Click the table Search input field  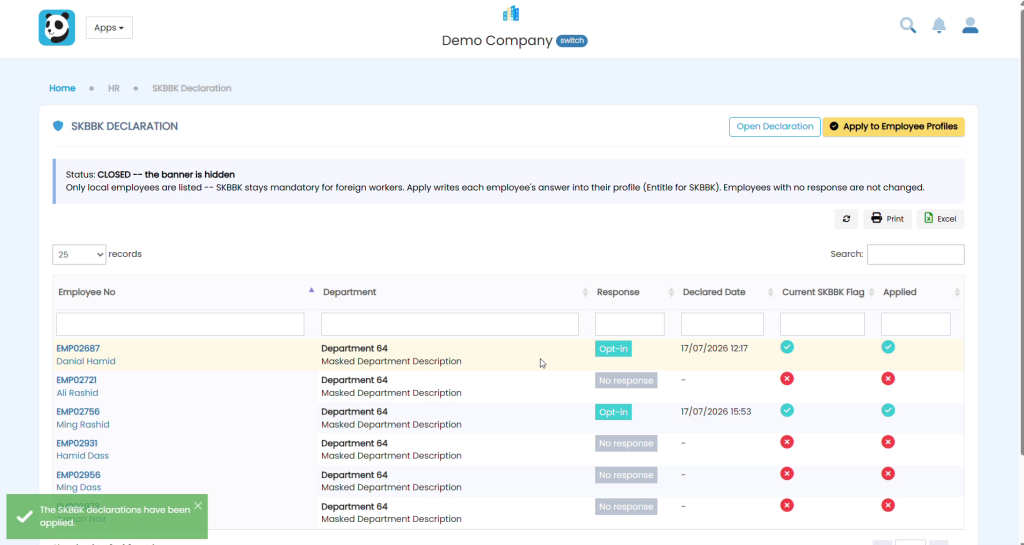coord(916,255)
